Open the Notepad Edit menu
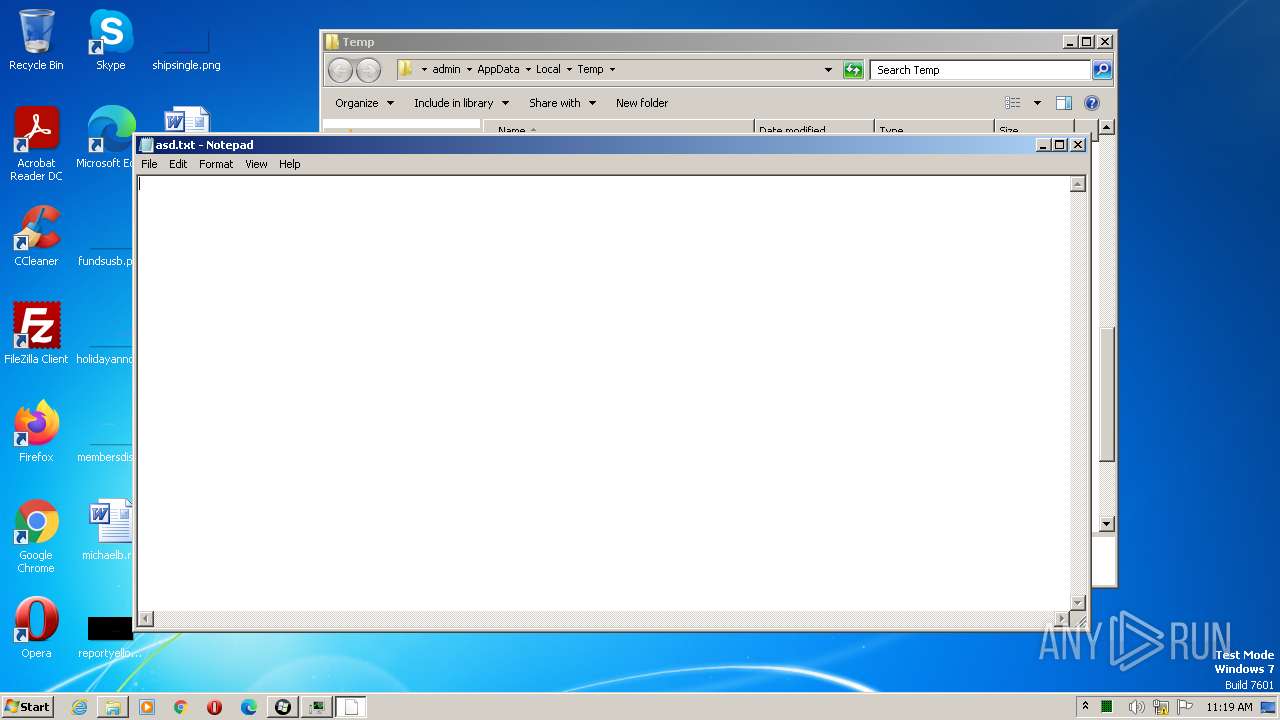Screen dimensions: 1280x720 178,164
